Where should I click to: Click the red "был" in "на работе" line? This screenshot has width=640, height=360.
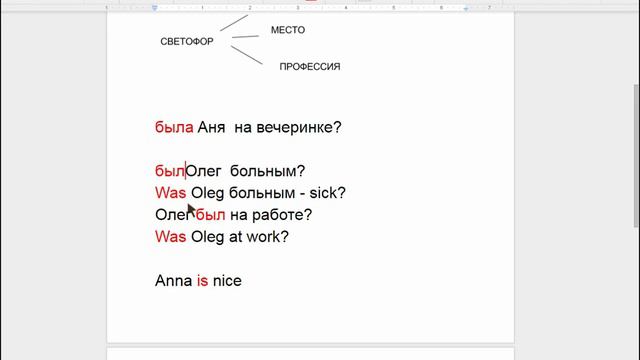[x=211, y=215]
